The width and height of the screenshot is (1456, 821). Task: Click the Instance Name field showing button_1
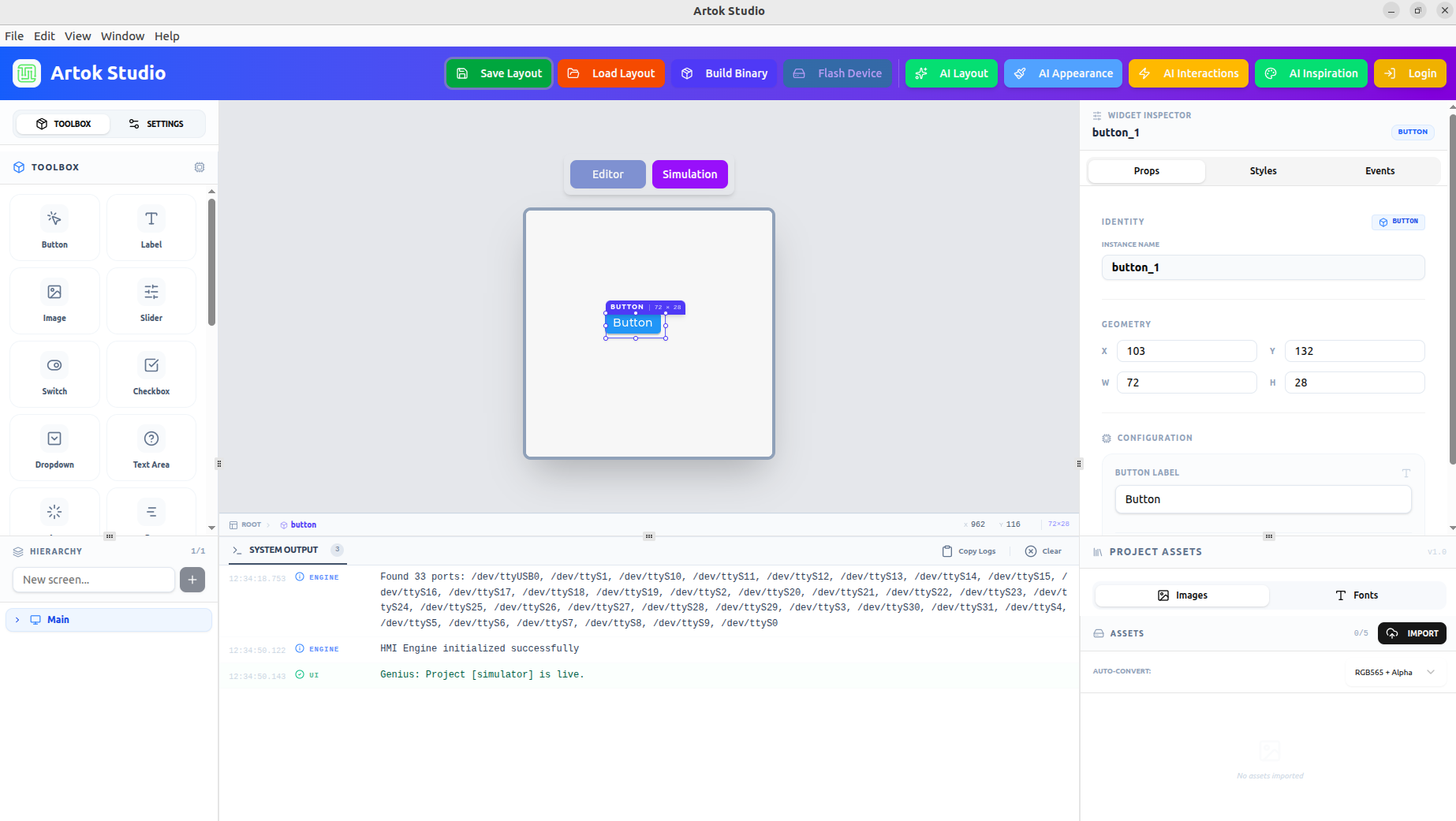click(1263, 267)
